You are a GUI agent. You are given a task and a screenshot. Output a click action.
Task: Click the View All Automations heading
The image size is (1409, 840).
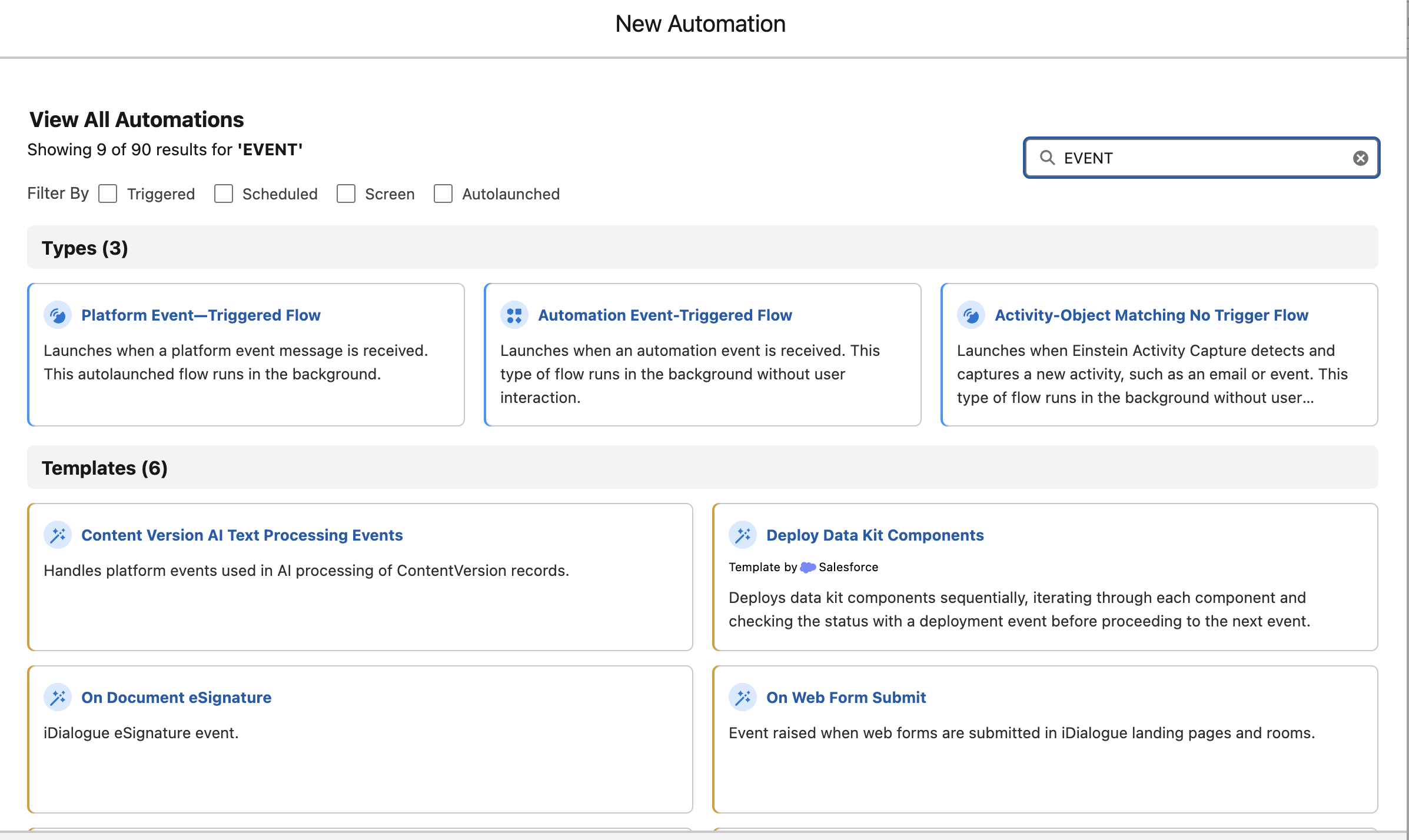point(137,119)
